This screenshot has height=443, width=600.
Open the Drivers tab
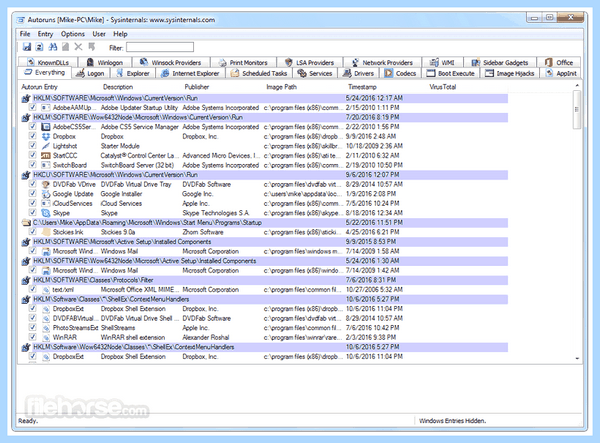[358, 73]
